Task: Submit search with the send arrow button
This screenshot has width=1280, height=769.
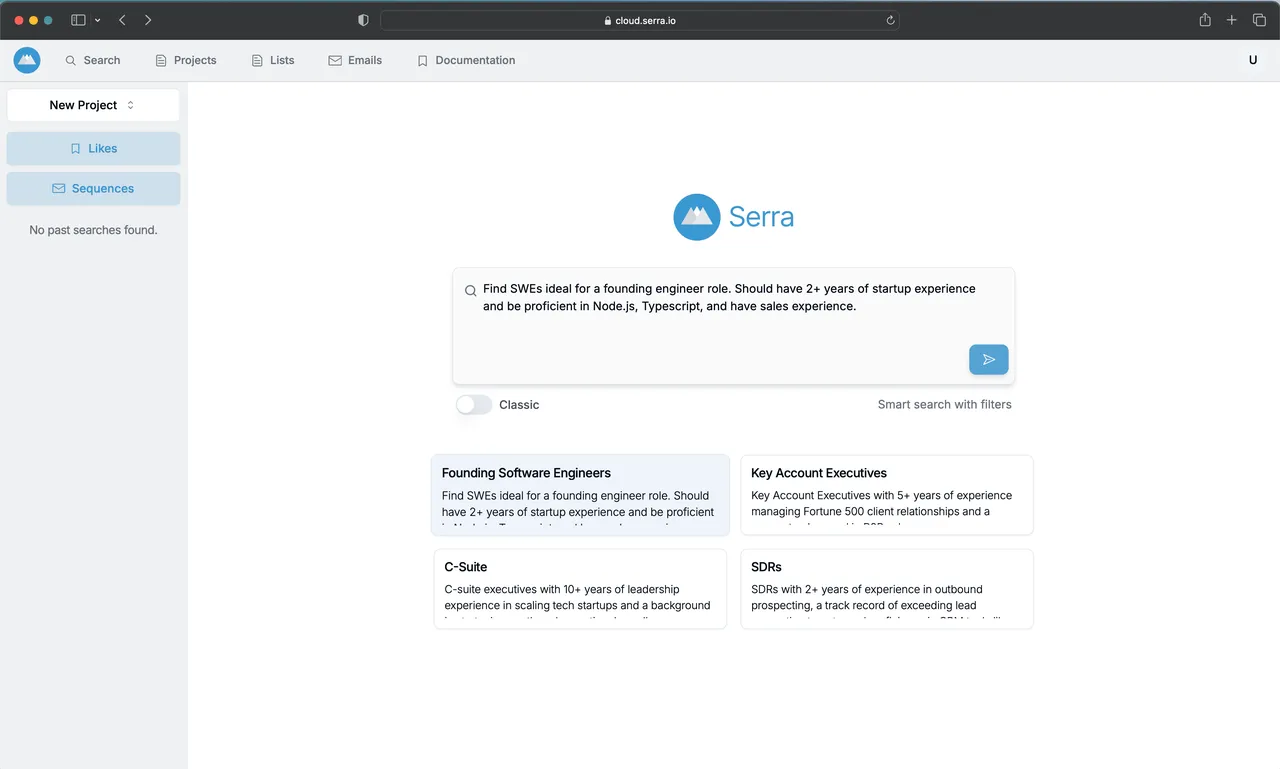Action: click(x=988, y=359)
